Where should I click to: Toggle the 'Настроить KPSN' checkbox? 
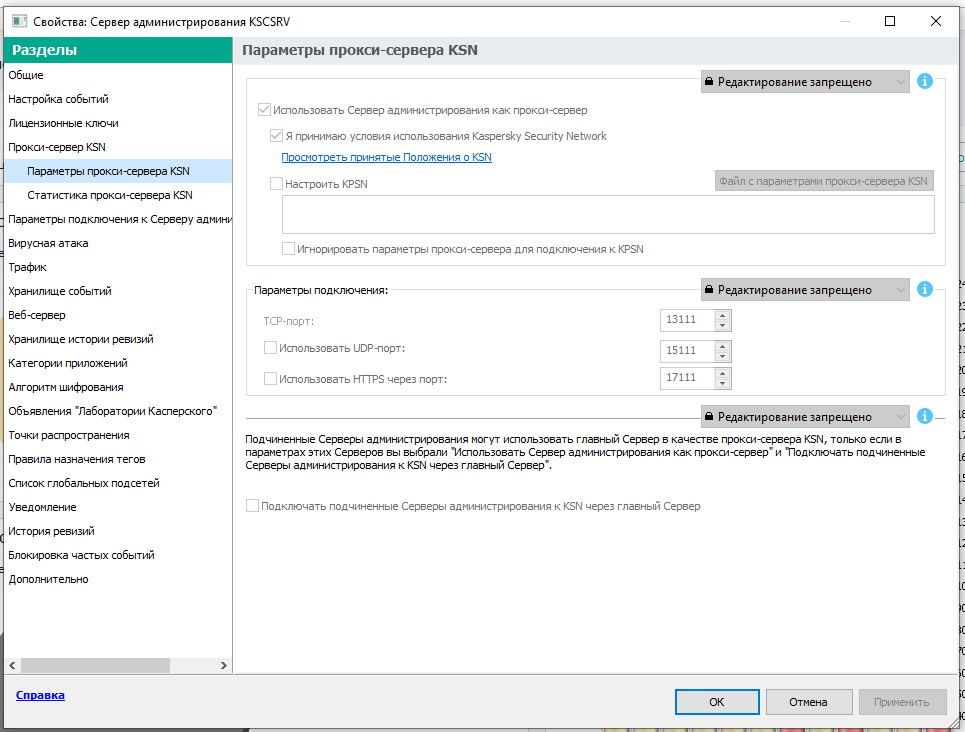pyautogui.click(x=277, y=184)
